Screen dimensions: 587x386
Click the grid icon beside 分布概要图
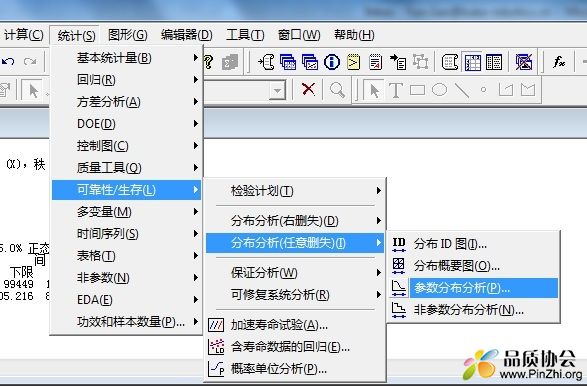[399, 266]
